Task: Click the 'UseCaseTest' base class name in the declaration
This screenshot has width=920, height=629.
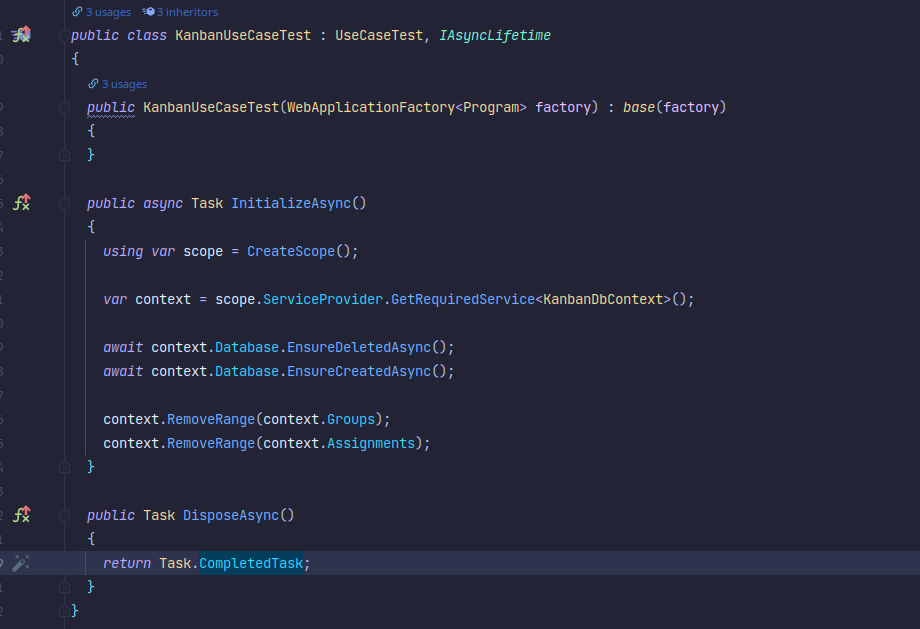Action: [x=379, y=35]
